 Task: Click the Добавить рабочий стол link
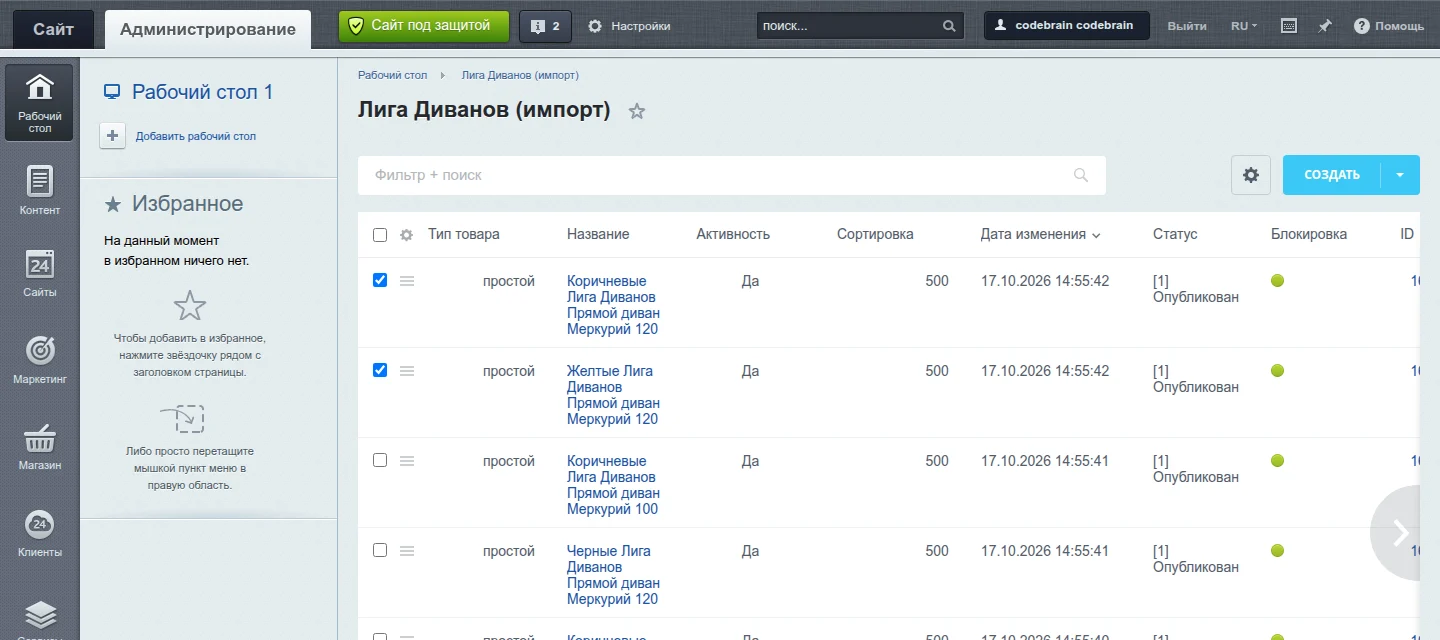point(196,136)
